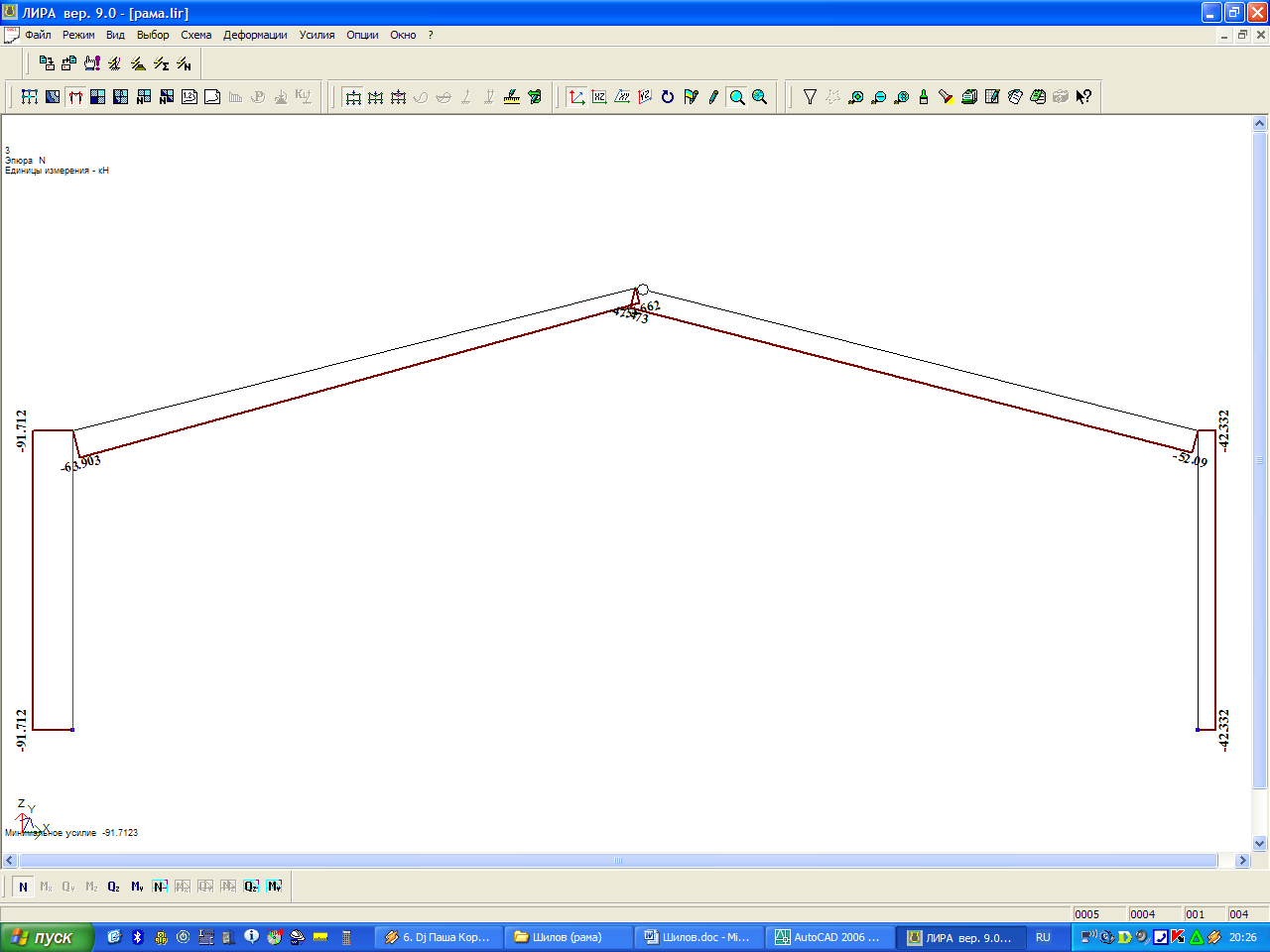Click the calculator quick launch icon
This screenshot has width=1270, height=952.
(x=346, y=937)
